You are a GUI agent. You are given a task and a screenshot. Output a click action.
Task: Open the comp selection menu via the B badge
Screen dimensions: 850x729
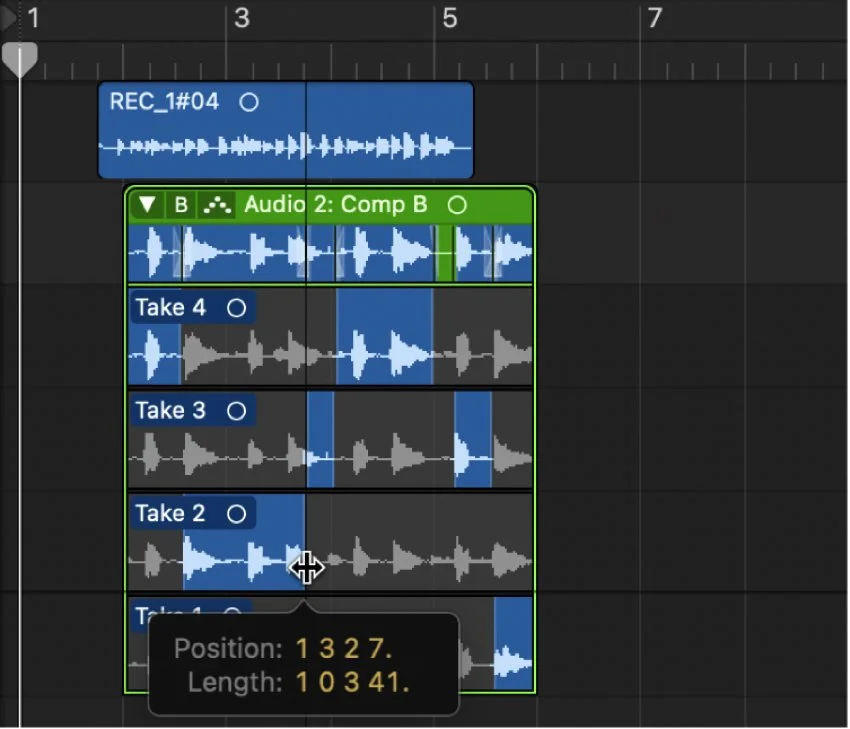181,204
